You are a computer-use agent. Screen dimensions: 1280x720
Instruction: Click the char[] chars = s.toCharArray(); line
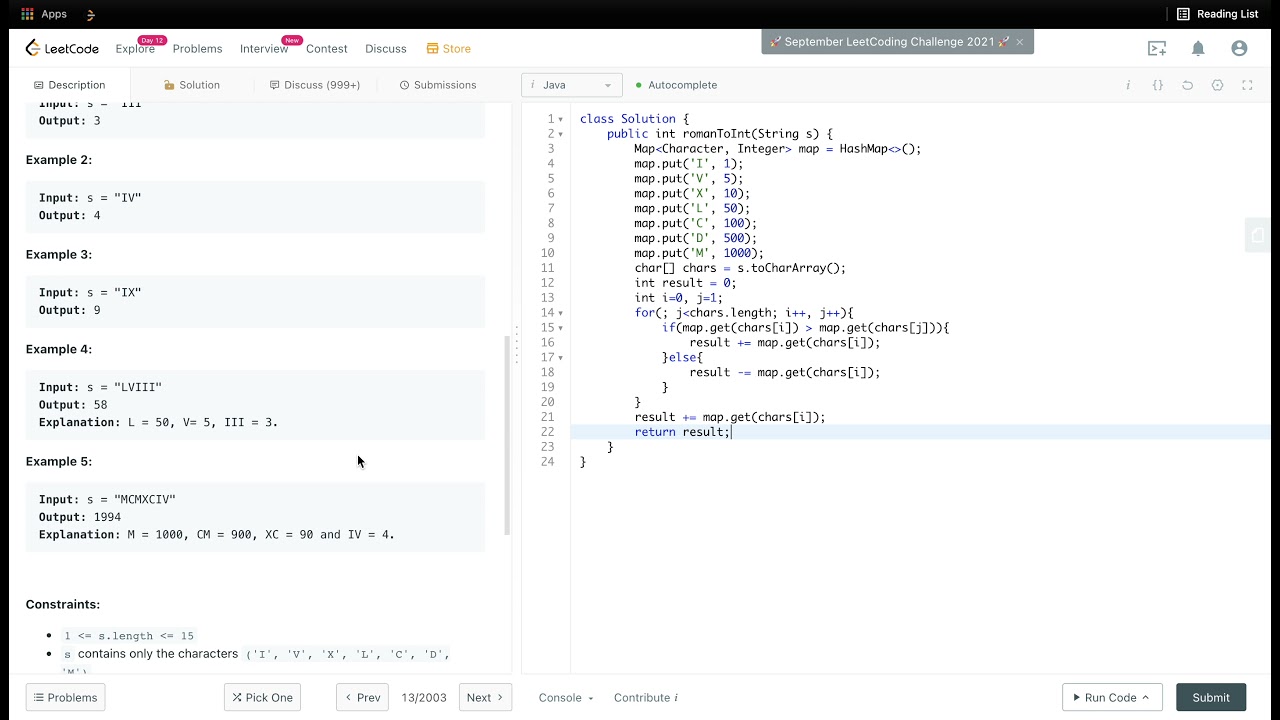740,268
